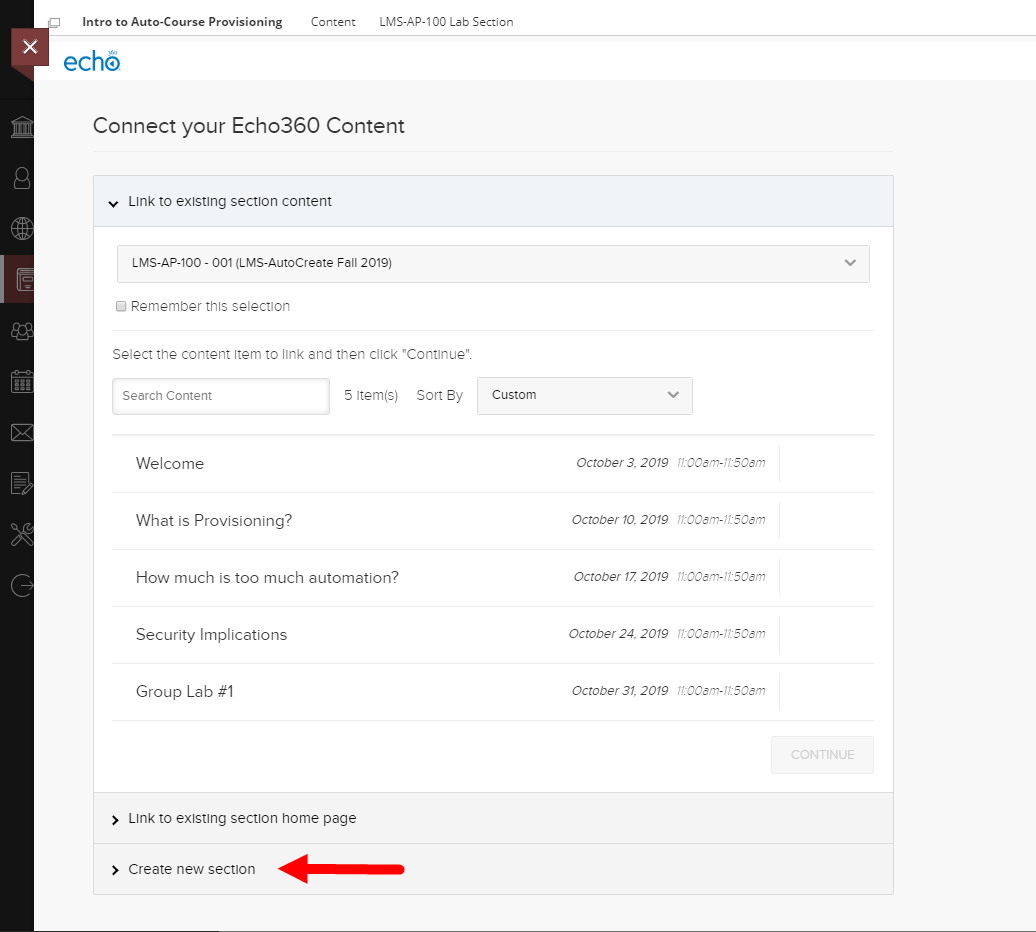Screen dimensions: 1036x932
Task: Expand Link to existing section home page
Action: click(x=493, y=818)
